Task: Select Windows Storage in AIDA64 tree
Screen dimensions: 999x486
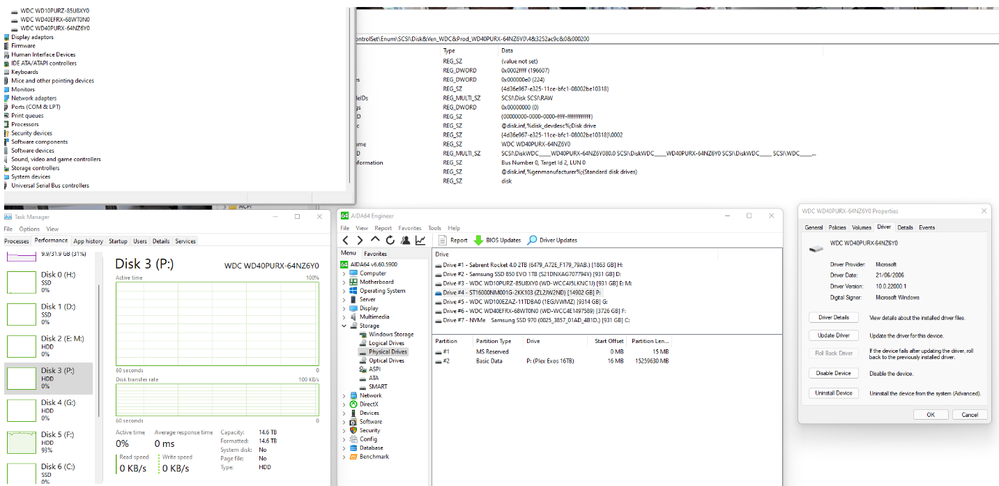Action: [391, 334]
